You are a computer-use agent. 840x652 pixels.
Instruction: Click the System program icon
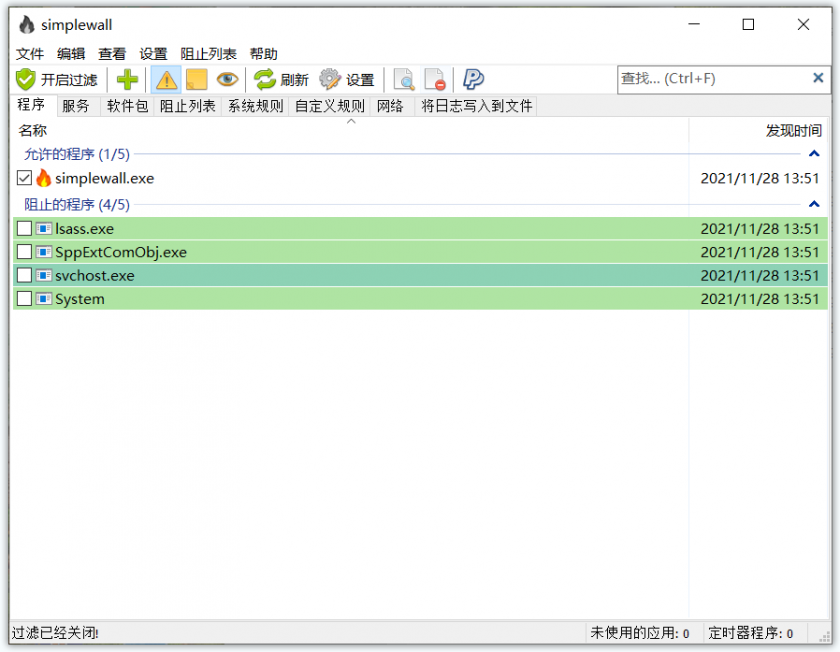[x=44, y=298]
